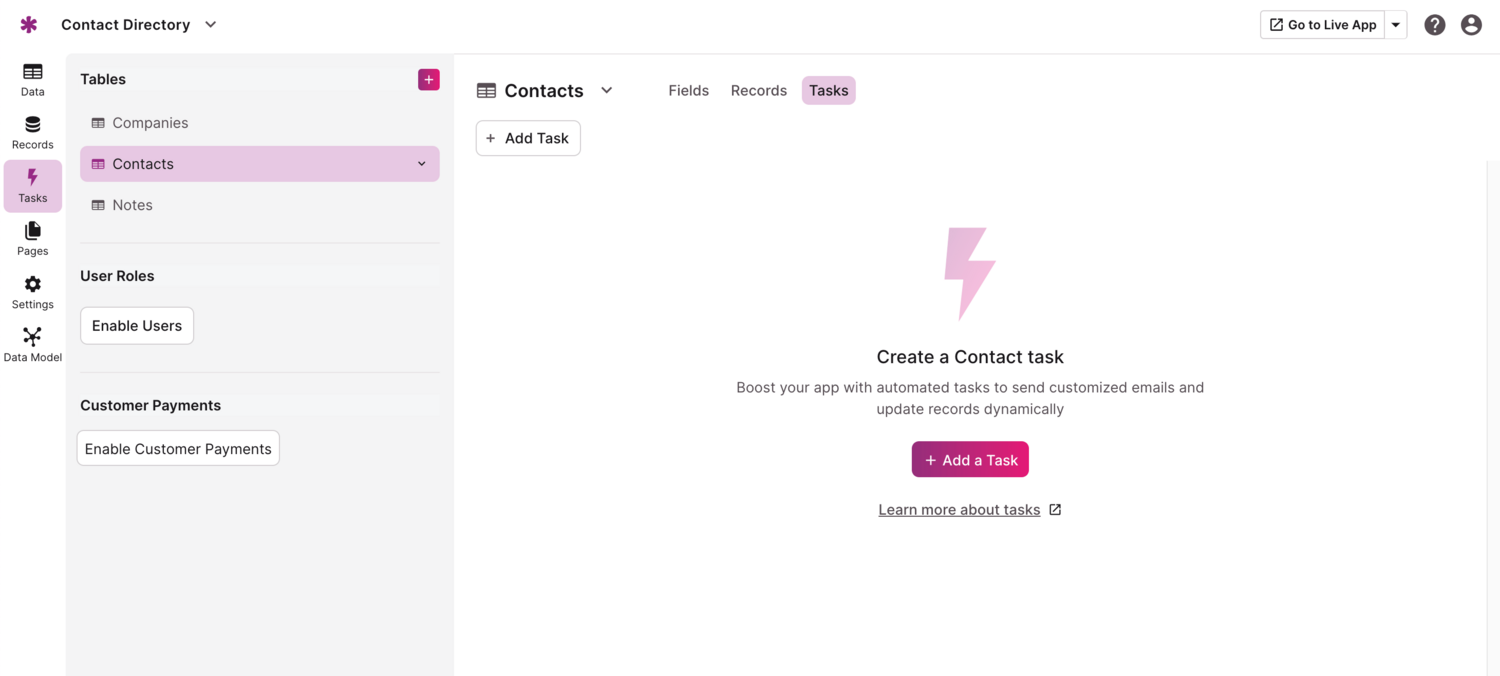Select the Notes table

260,205
